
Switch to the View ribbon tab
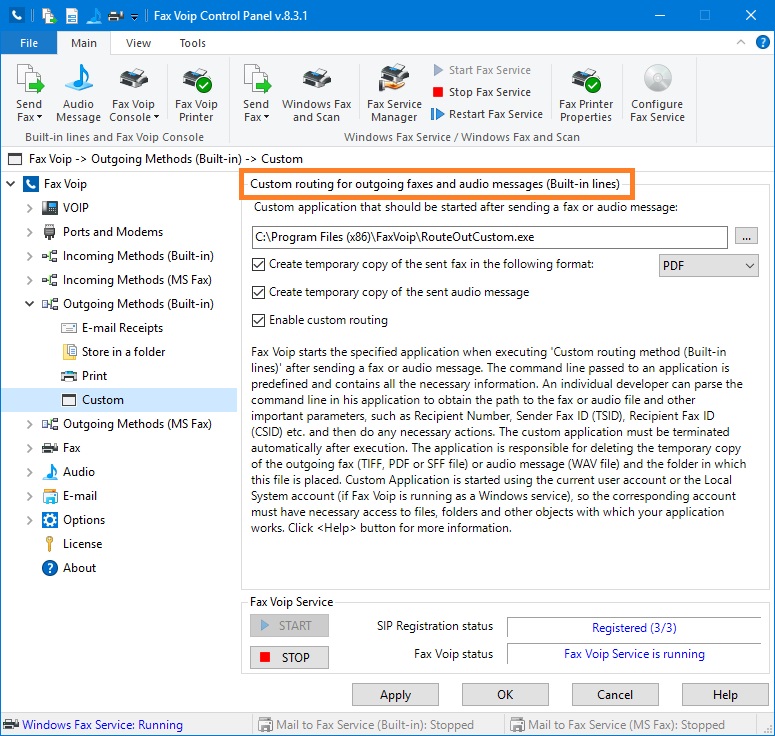[x=138, y=43]
